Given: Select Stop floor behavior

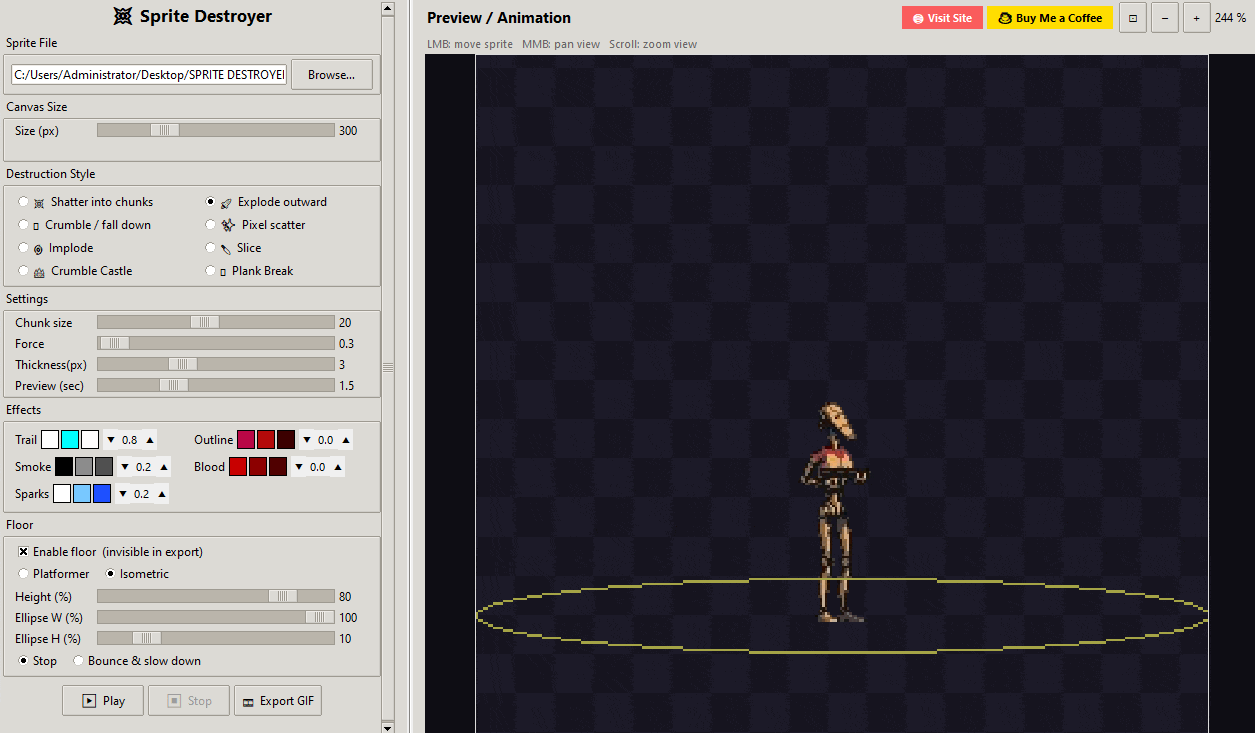Looking at the screenshot, I should click(24, 661).
